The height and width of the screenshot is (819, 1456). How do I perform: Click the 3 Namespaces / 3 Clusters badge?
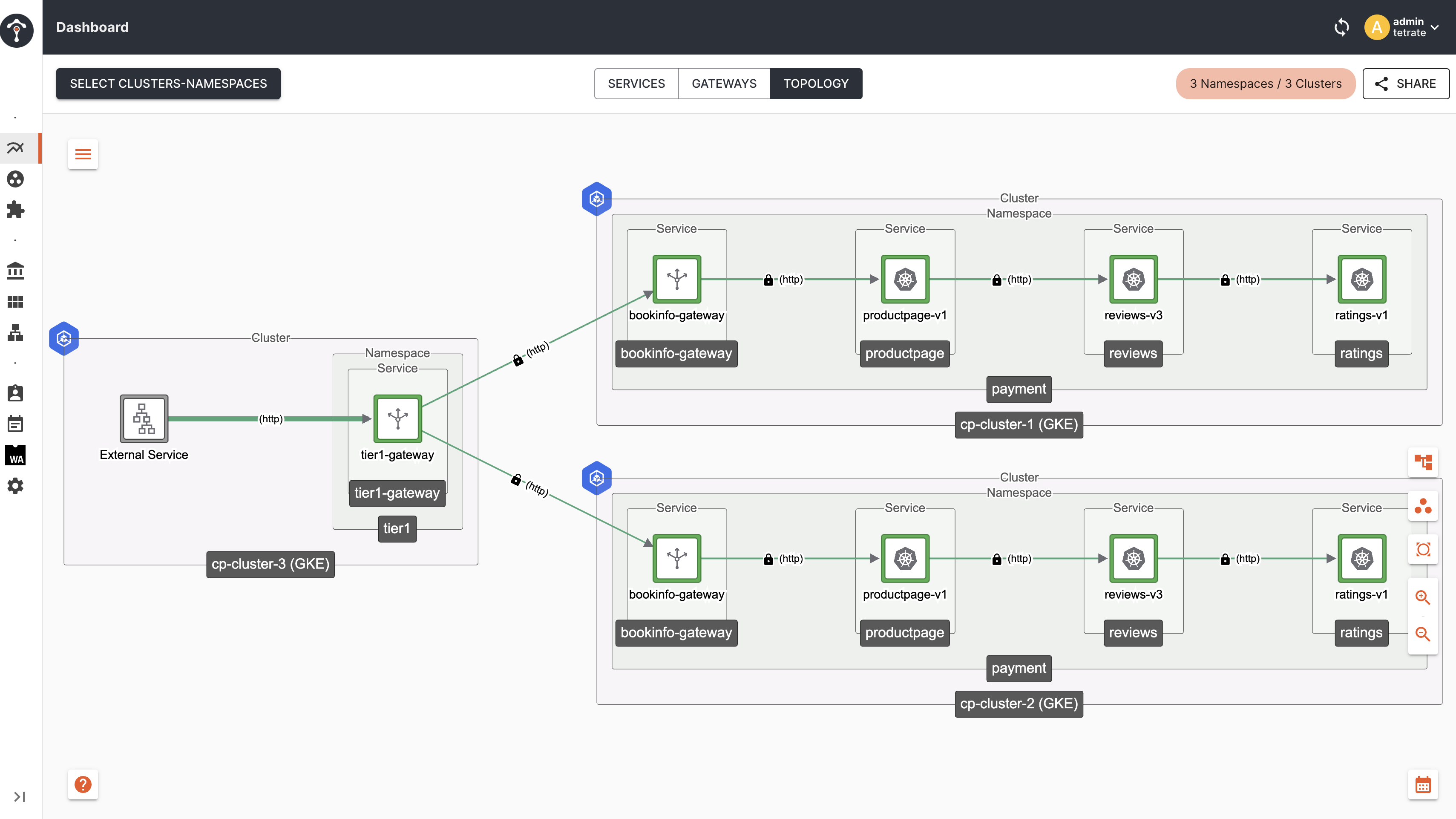[1266, 84]
